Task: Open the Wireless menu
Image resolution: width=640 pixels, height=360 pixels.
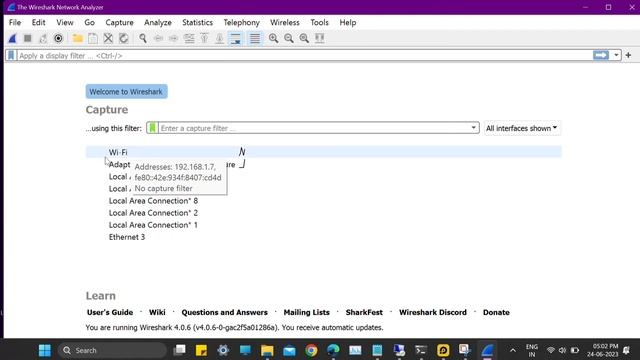Action: (284, 22)
